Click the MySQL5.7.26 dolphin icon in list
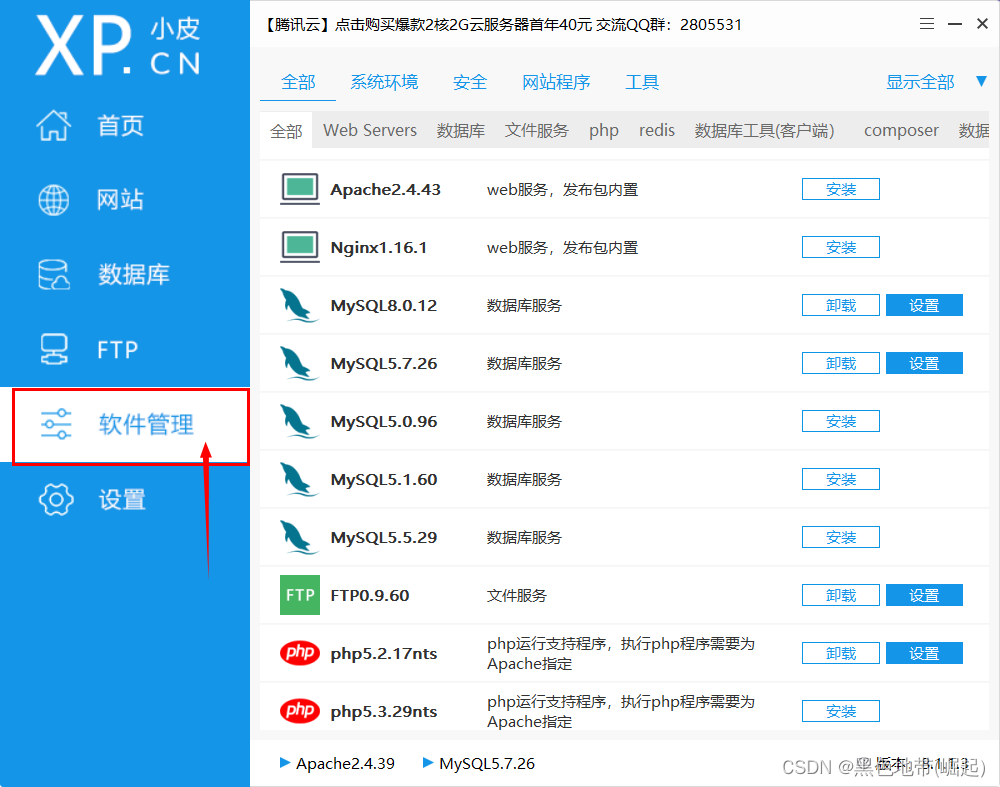The height and width of the screenshot is (787, 1000). [x=298, y=364]
